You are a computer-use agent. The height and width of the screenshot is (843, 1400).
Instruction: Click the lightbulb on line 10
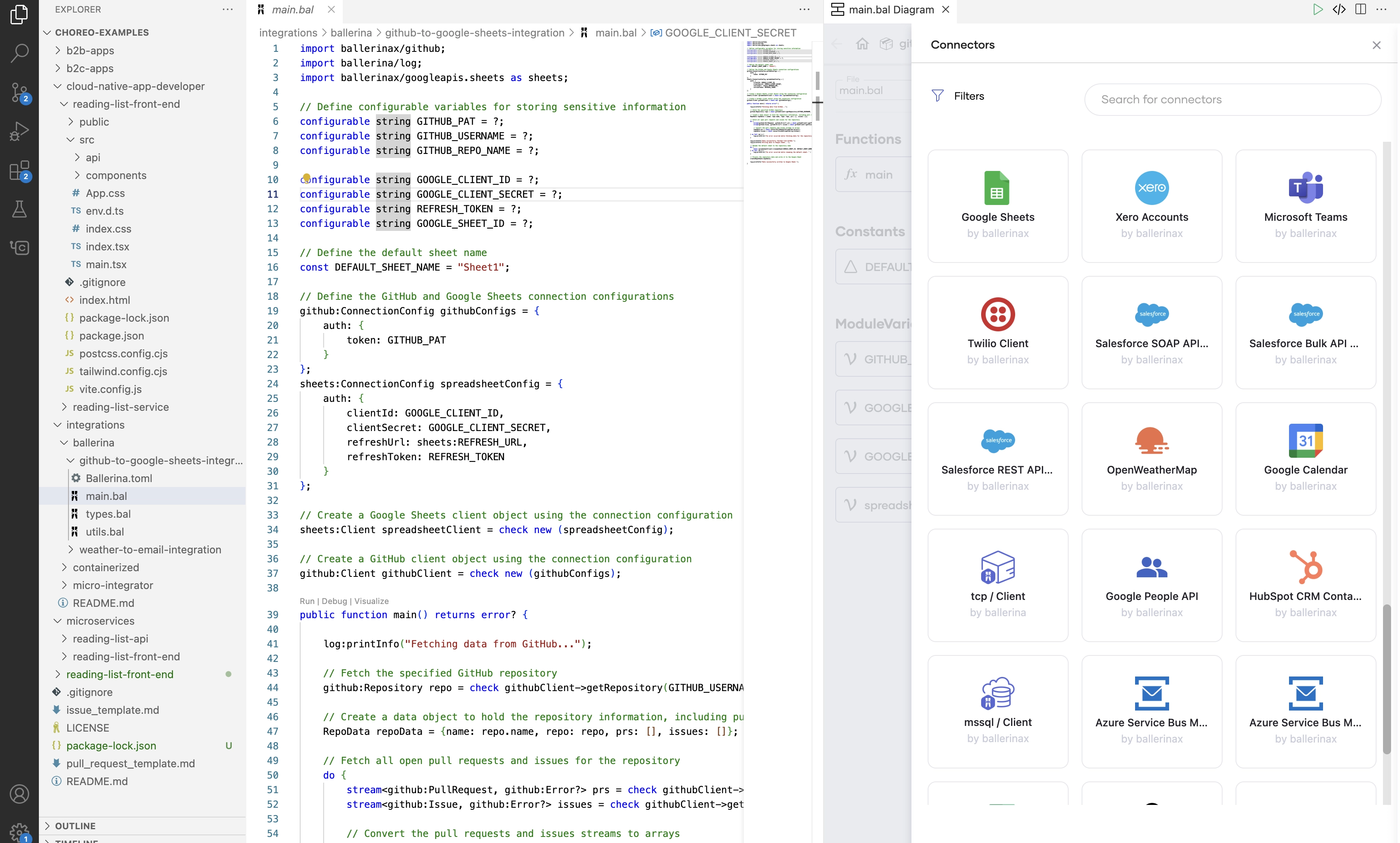307,178
